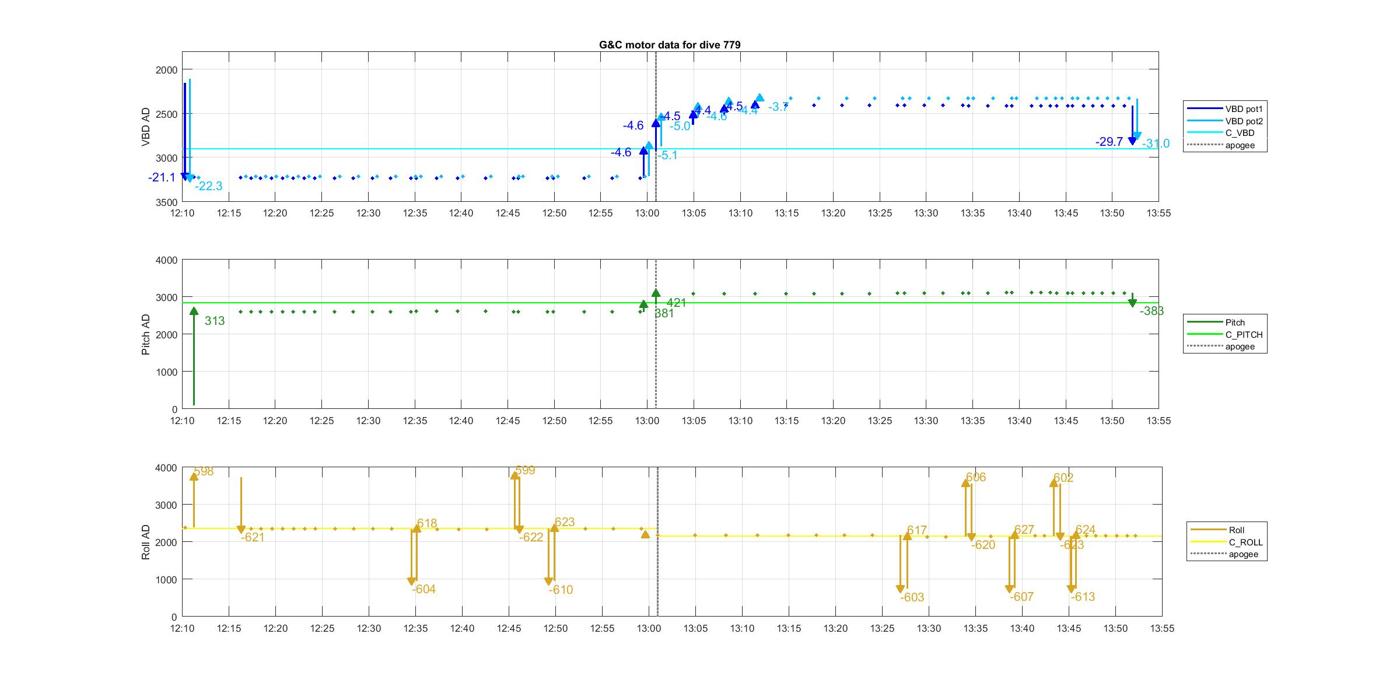The height and width of the screenshot is (693, 1400).
Task: Click the '13:00' tick on Pitch plot
Action: [x=647, y=420]
